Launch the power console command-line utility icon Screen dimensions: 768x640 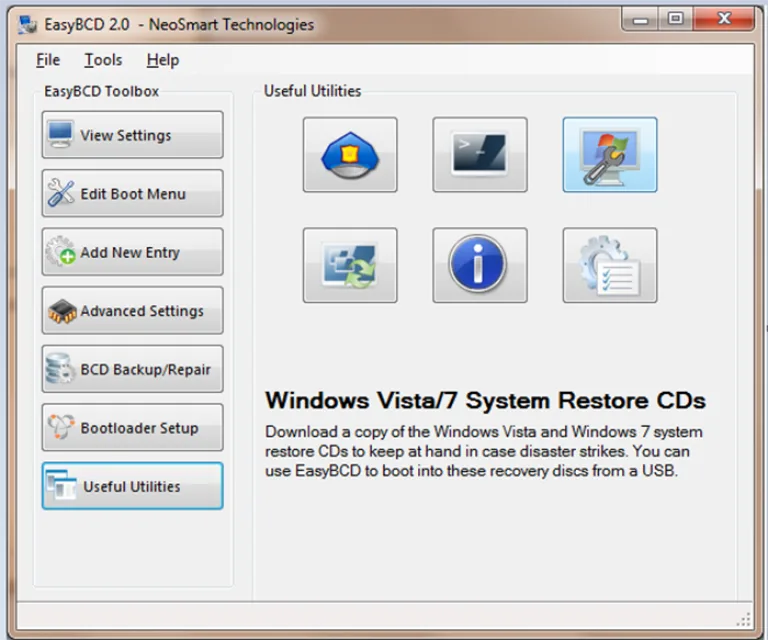[x=480, y=155]
